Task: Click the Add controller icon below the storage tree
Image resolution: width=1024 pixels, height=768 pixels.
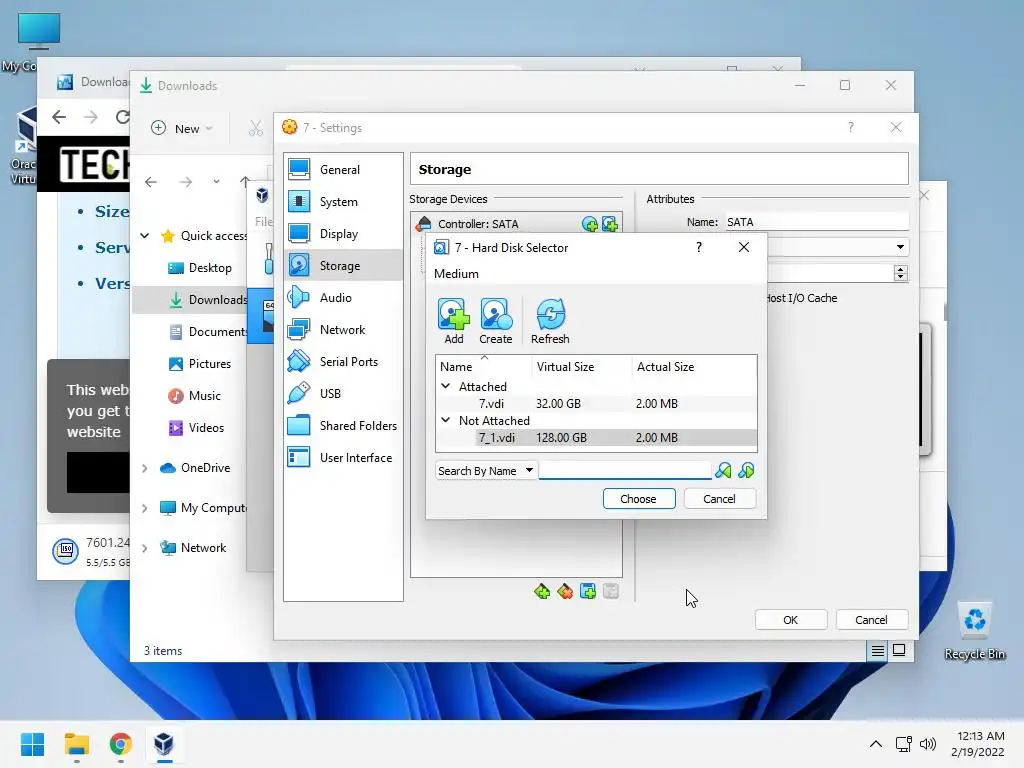Action: pos(542,592)
